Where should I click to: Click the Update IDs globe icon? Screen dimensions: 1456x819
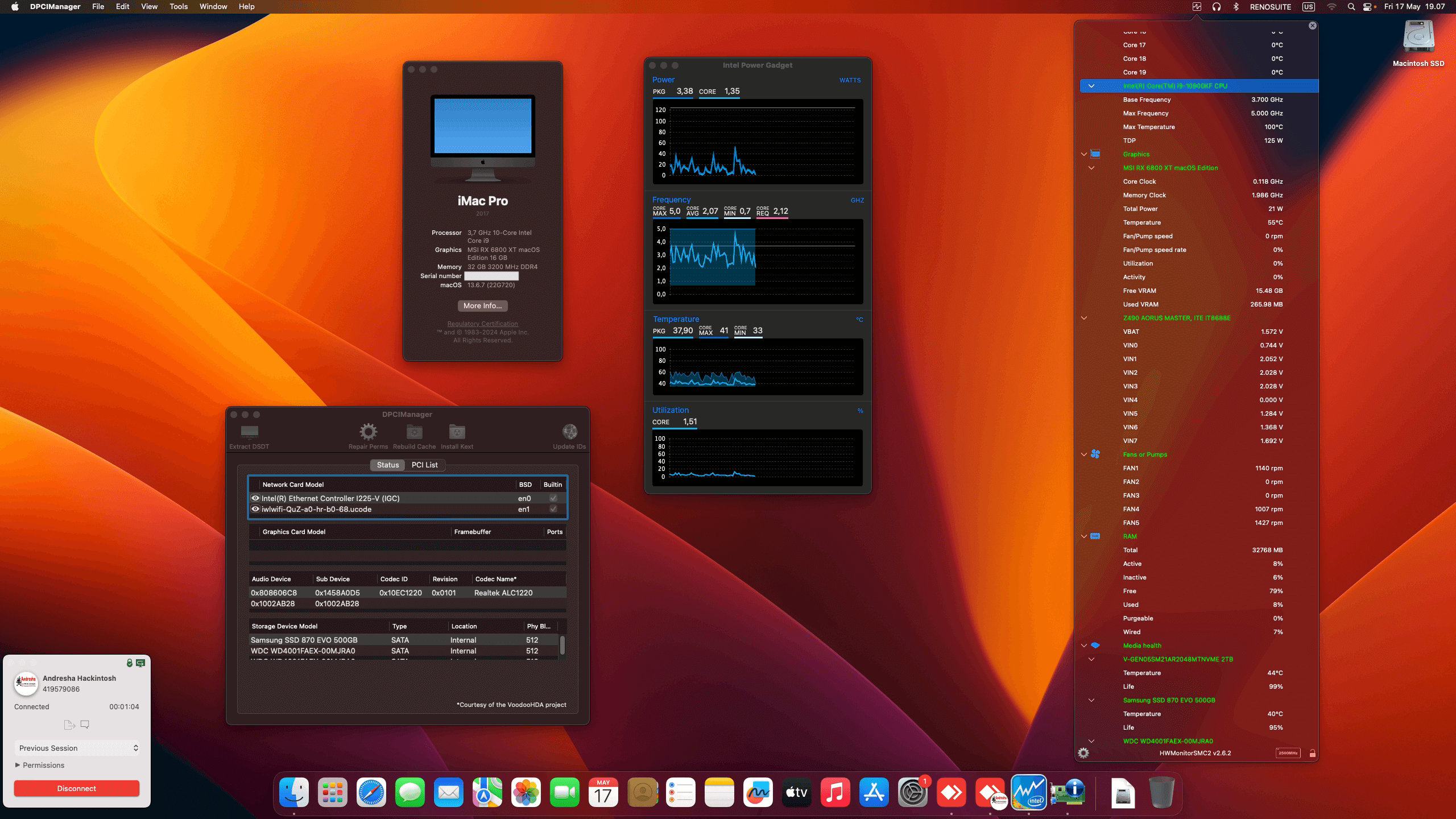click(569, 431)
